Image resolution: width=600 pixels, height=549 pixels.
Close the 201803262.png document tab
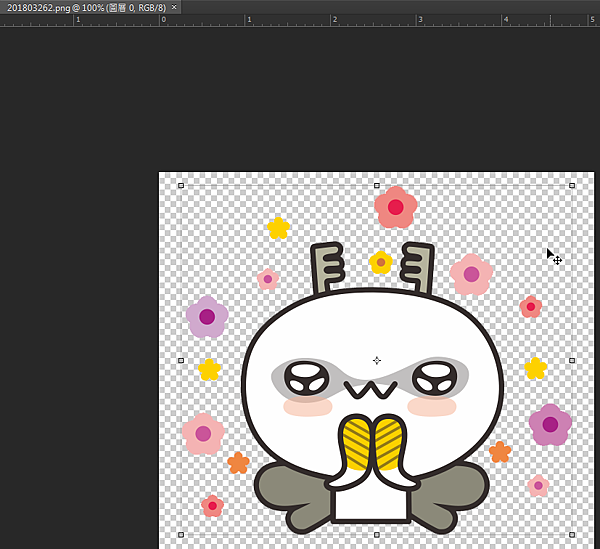pyautogui.click(x=175, y=7)
